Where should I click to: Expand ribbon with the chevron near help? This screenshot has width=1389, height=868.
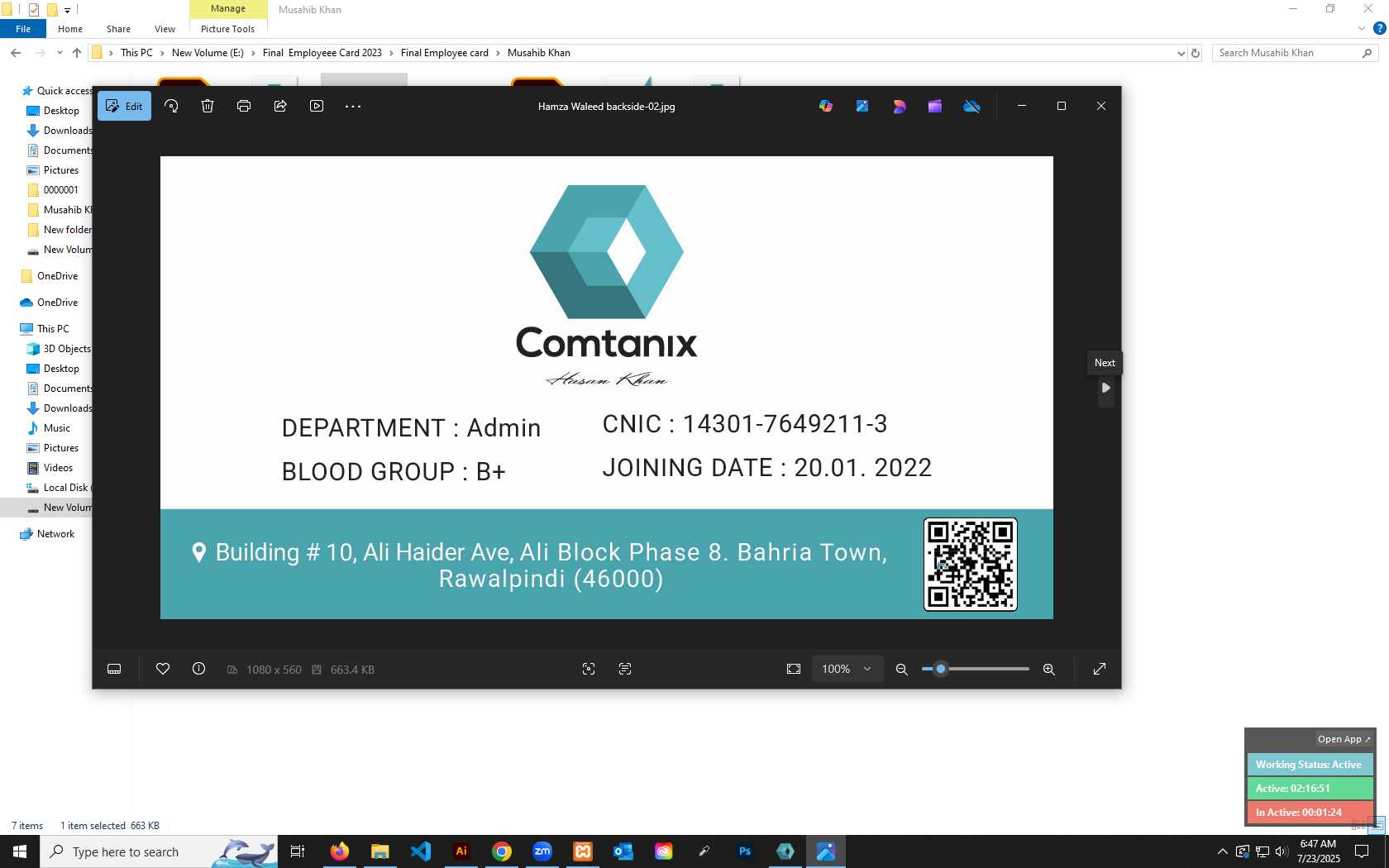tap(1362, 29)
